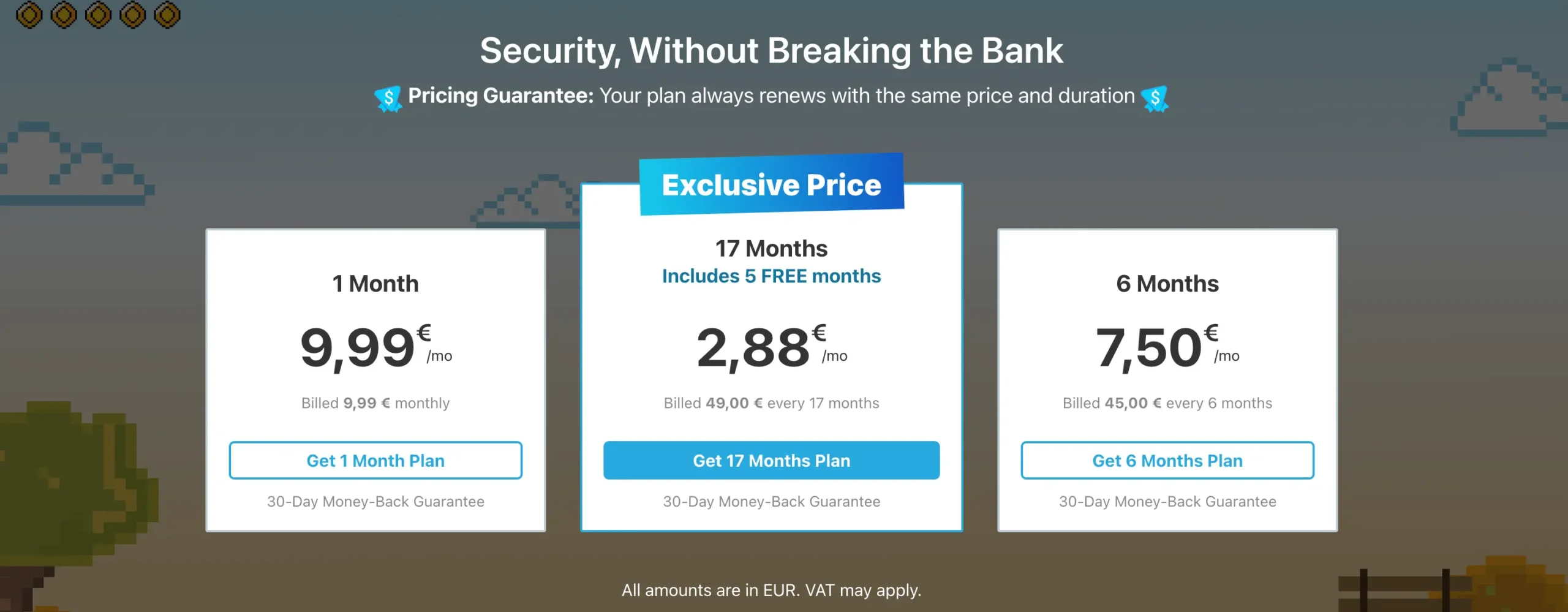Viewport: 1568px width, 612px height.
Task: Click the Billed 49,00 € every 17 months text
Action: [x=771, y=403]
